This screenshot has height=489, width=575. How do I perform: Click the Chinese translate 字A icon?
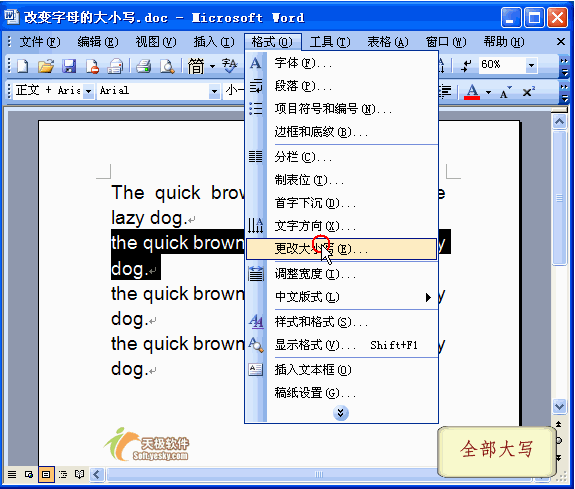coord(230,65)
